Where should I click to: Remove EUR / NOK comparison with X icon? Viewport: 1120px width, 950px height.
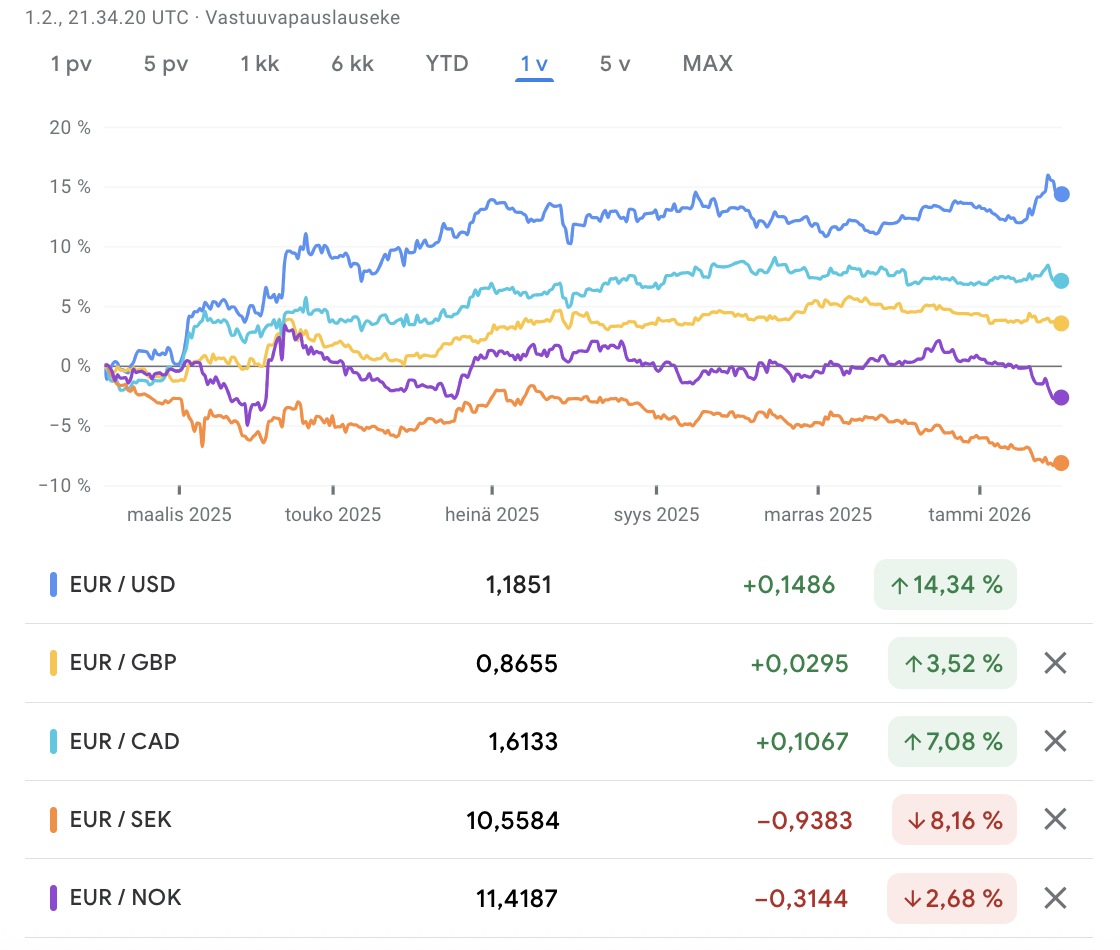point(1055,898)
